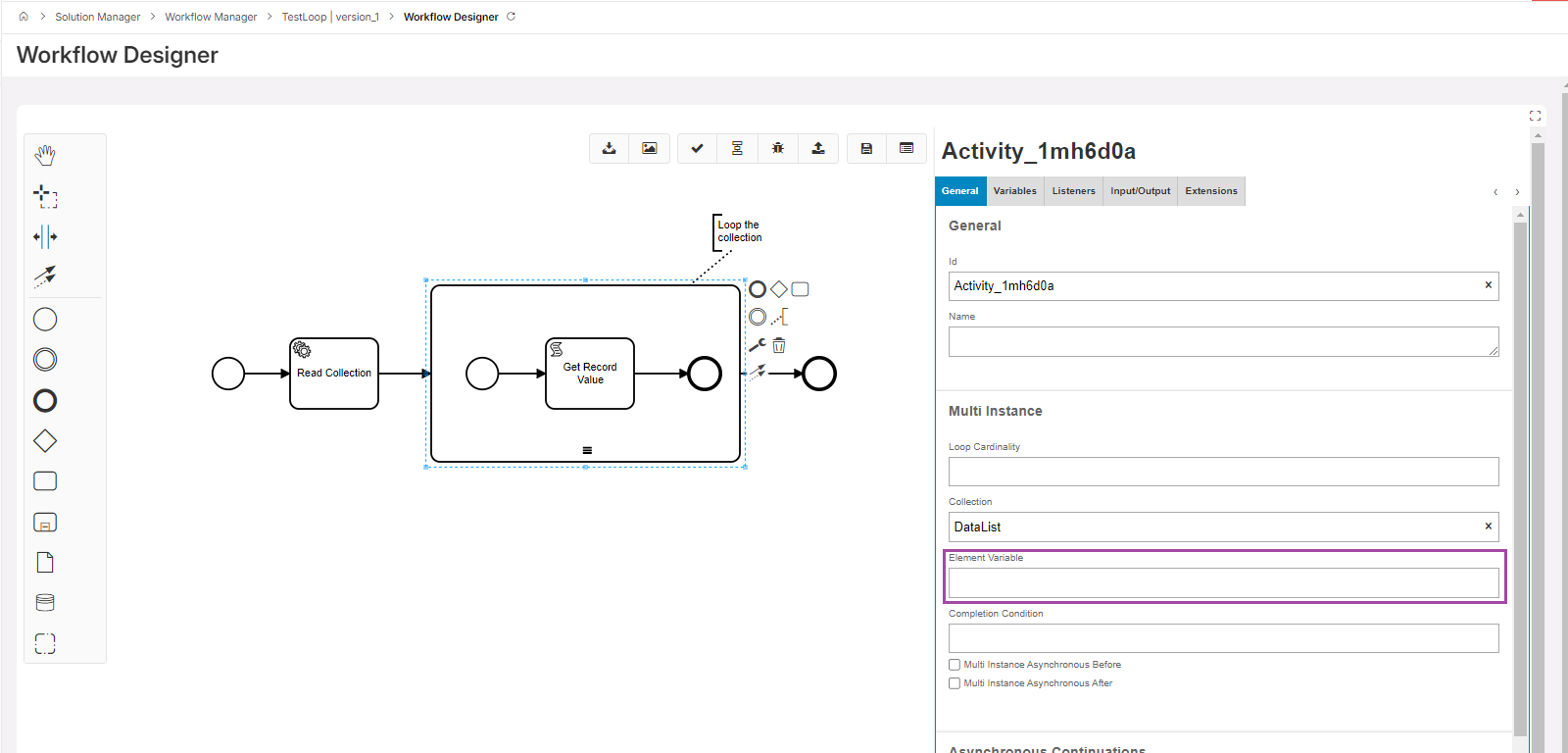Click context pad connect arrows icon
The image size is (1568, 753).
pos(758,373)
